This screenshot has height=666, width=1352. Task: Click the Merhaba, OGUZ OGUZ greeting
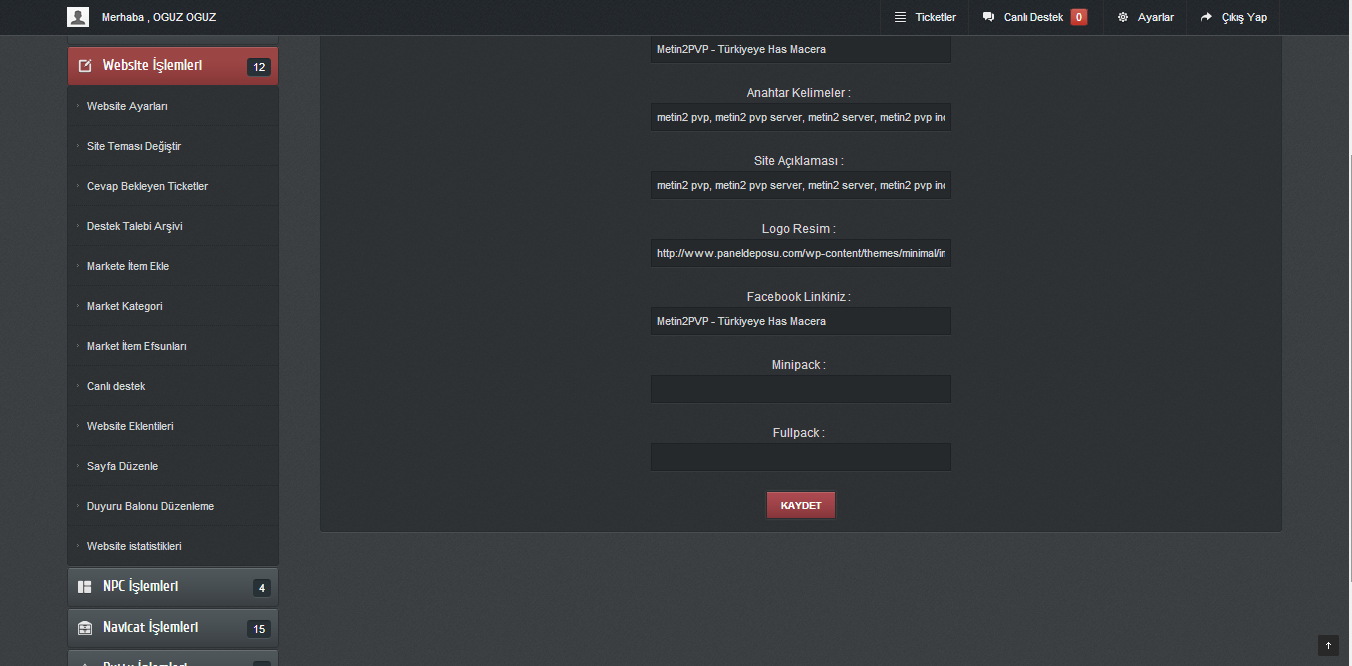[159, 17]
